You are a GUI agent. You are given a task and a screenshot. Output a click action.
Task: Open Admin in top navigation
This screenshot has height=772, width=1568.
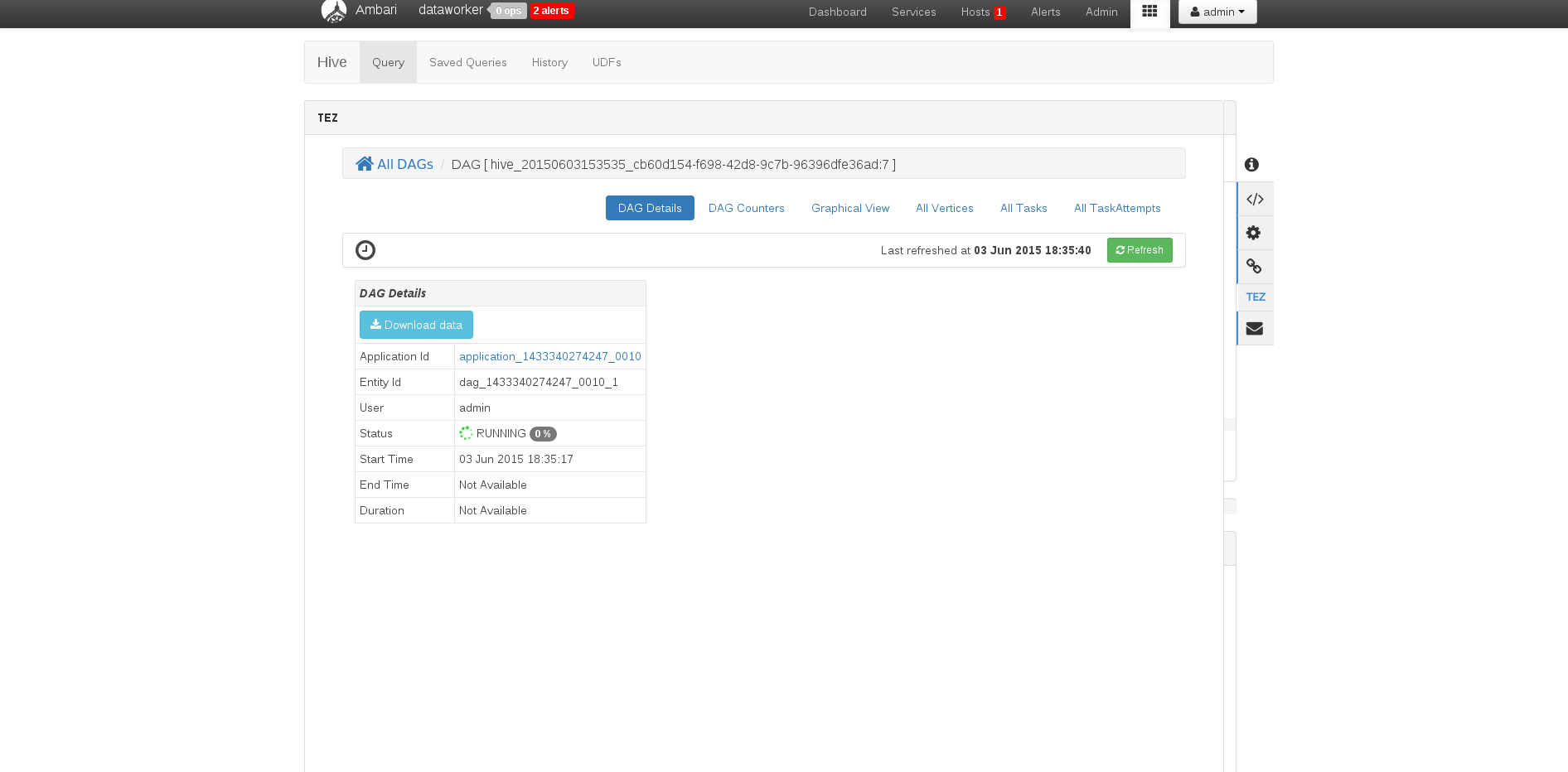point(1101,12)
